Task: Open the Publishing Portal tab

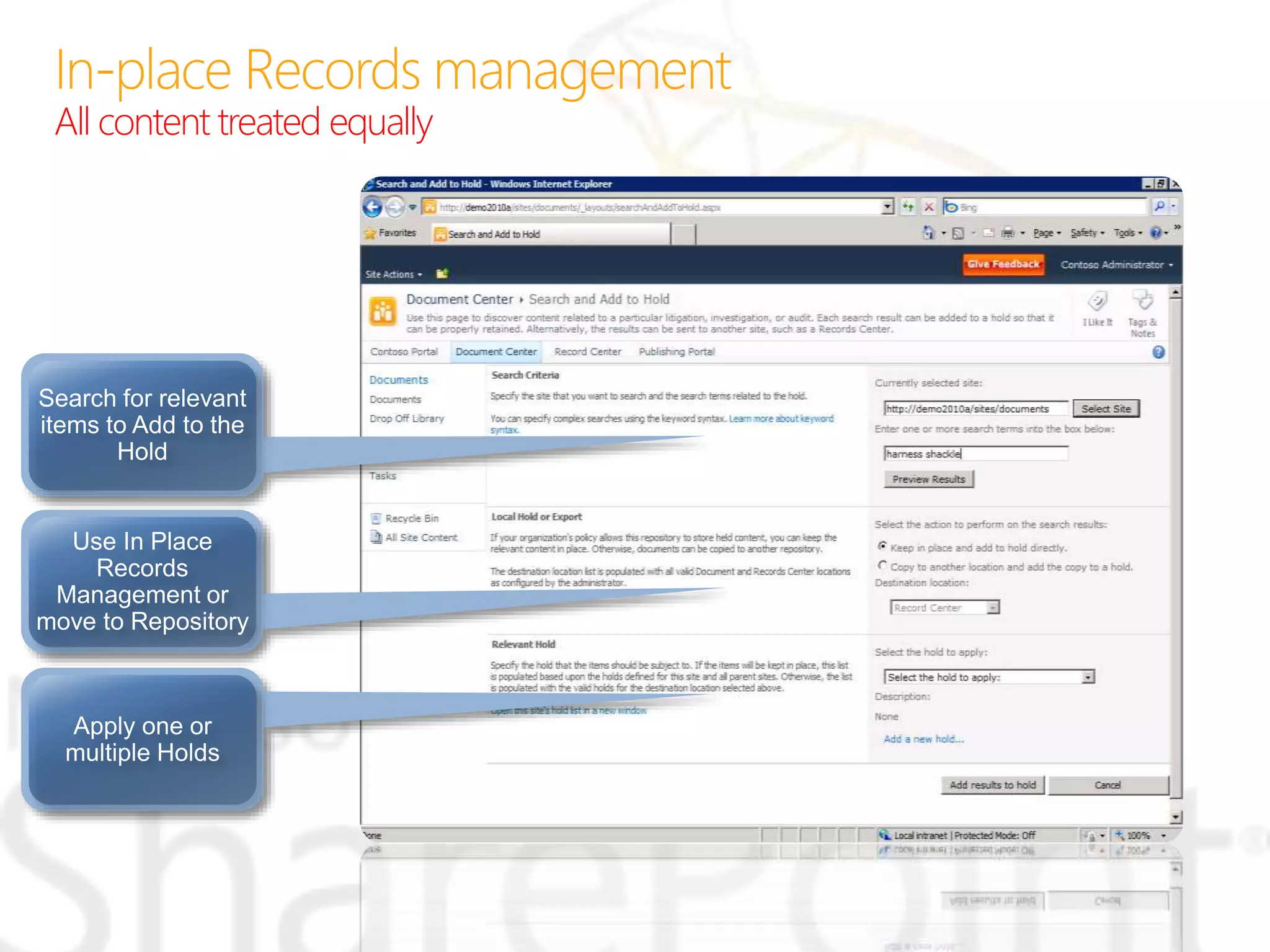Action: point(677,351)
